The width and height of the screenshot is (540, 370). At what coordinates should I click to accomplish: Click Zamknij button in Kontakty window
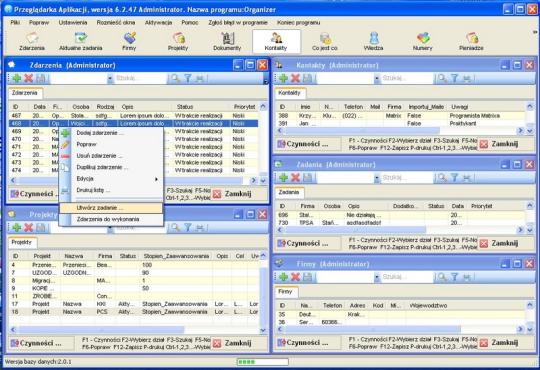tap(505, 144)
